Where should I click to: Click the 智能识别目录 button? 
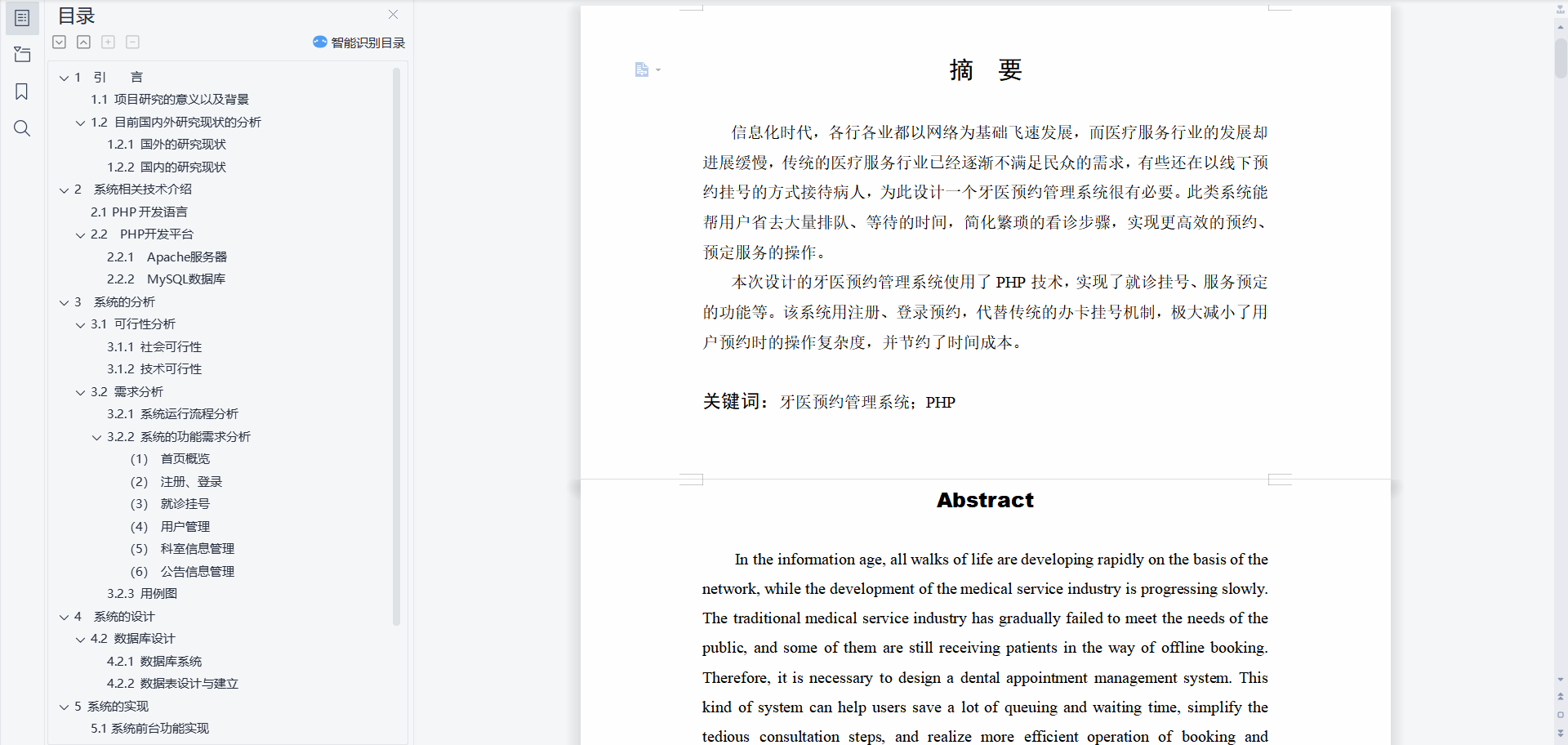pos(359,42)
